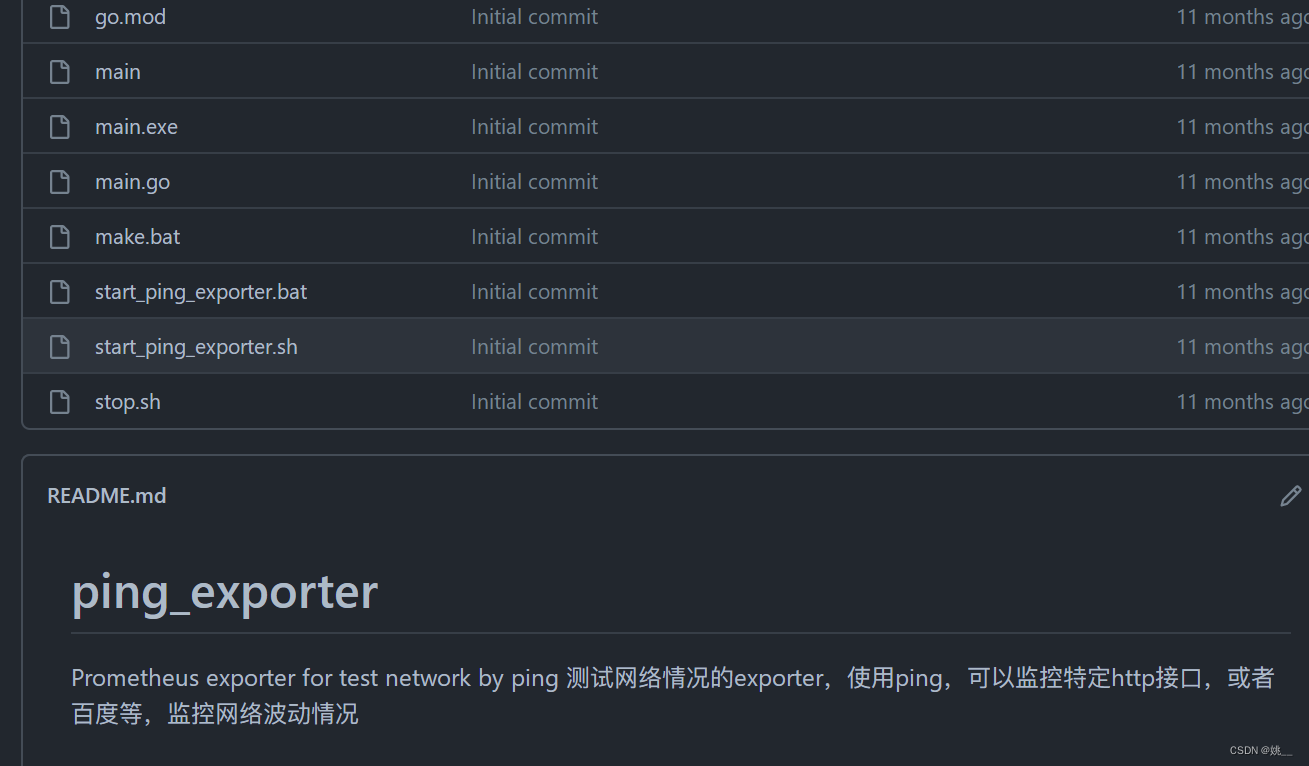This screenshot has width=1309, height=766.
Task: View the Initial commit for go.mod
Action: tap(534, 16)
